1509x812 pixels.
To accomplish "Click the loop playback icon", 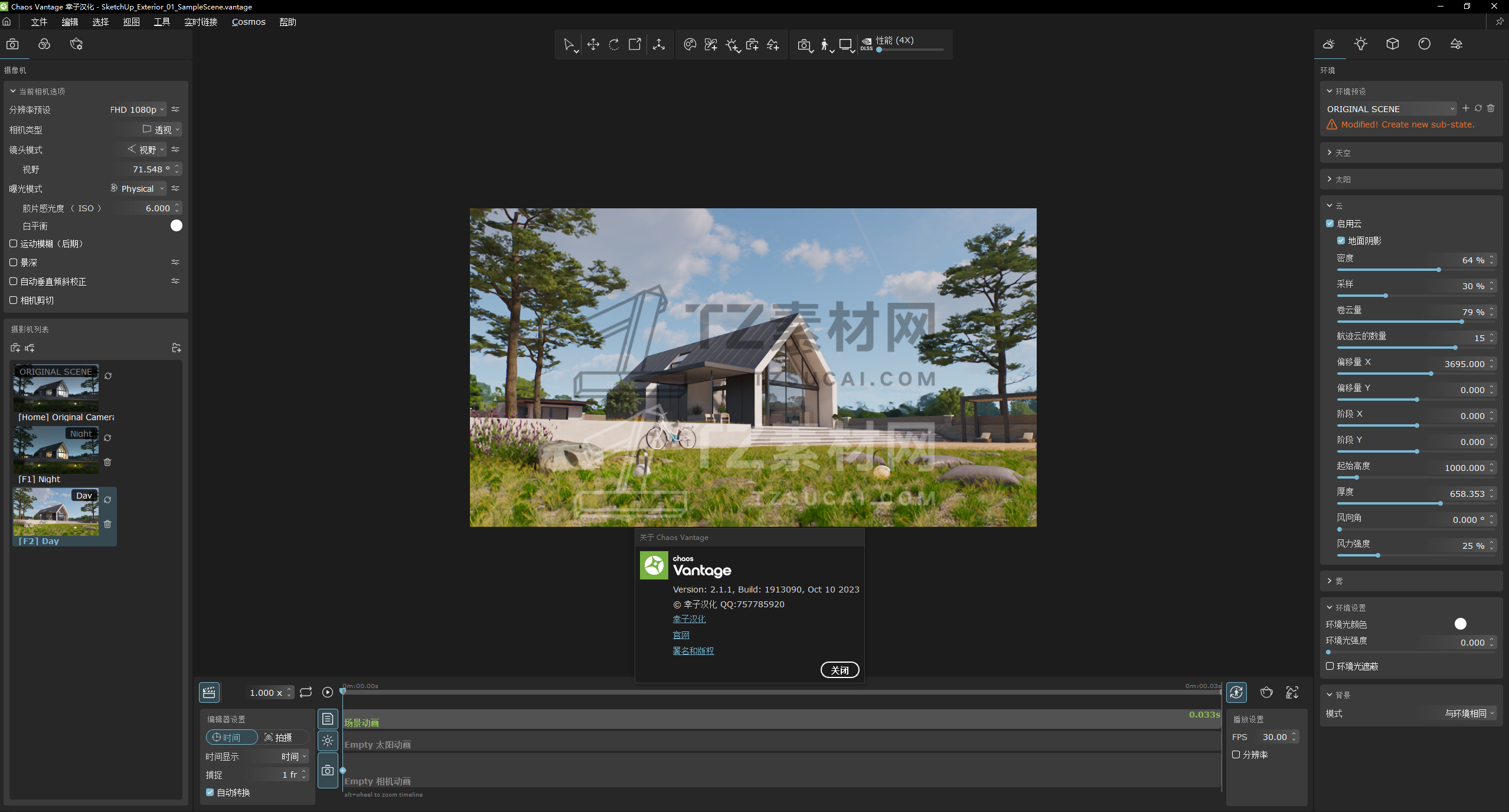I will pos(306,692).
